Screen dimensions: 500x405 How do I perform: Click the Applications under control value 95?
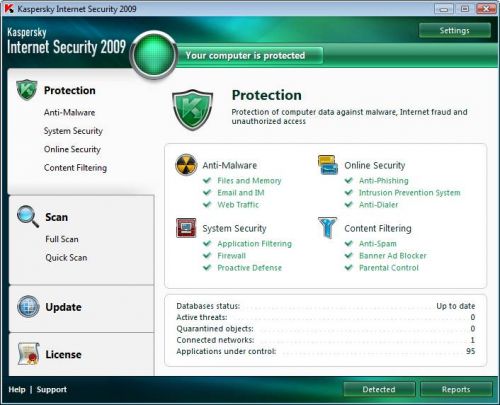471,351
